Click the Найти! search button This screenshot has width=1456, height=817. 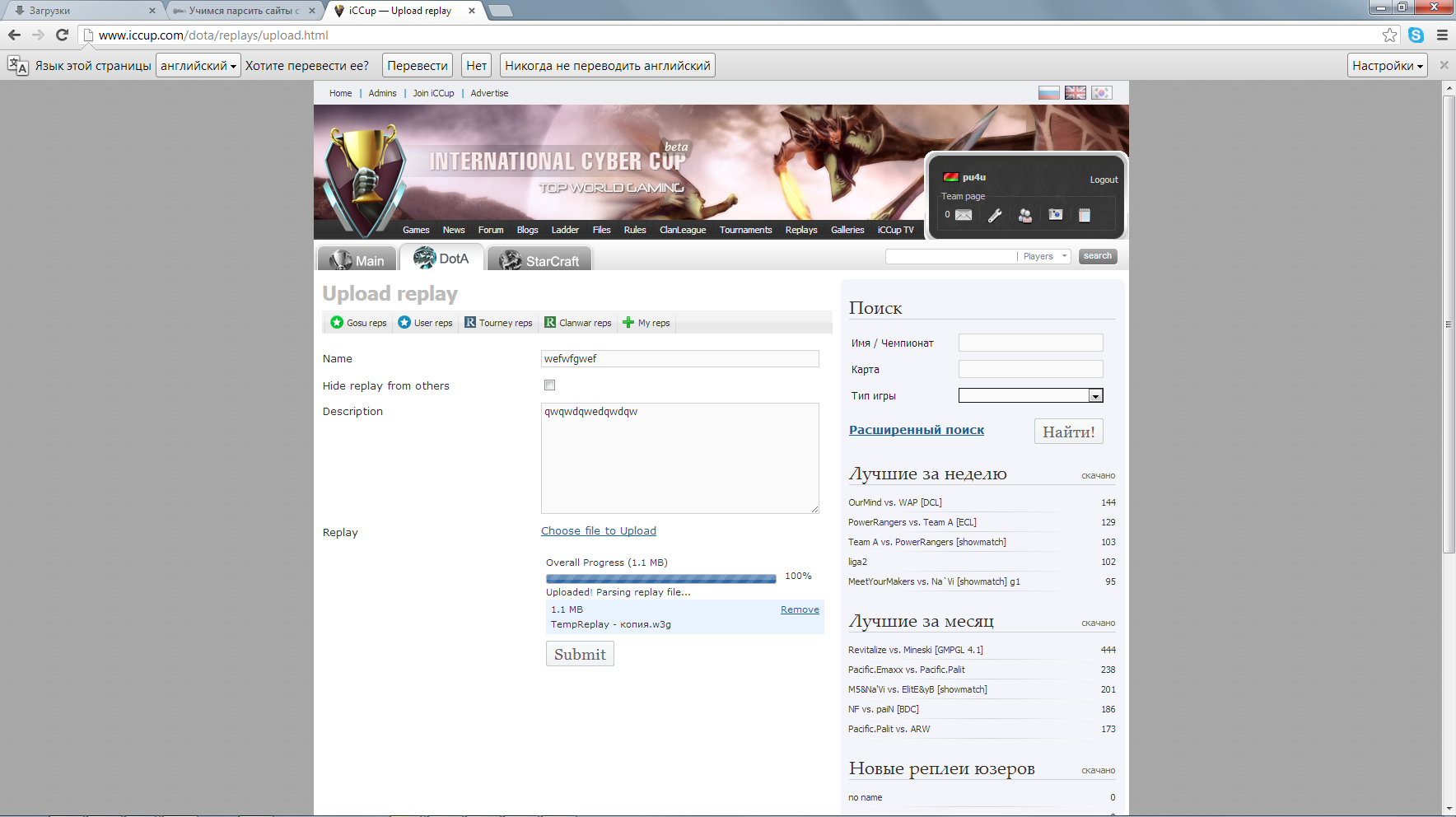pyautogui.click(x=1069, y=432)
